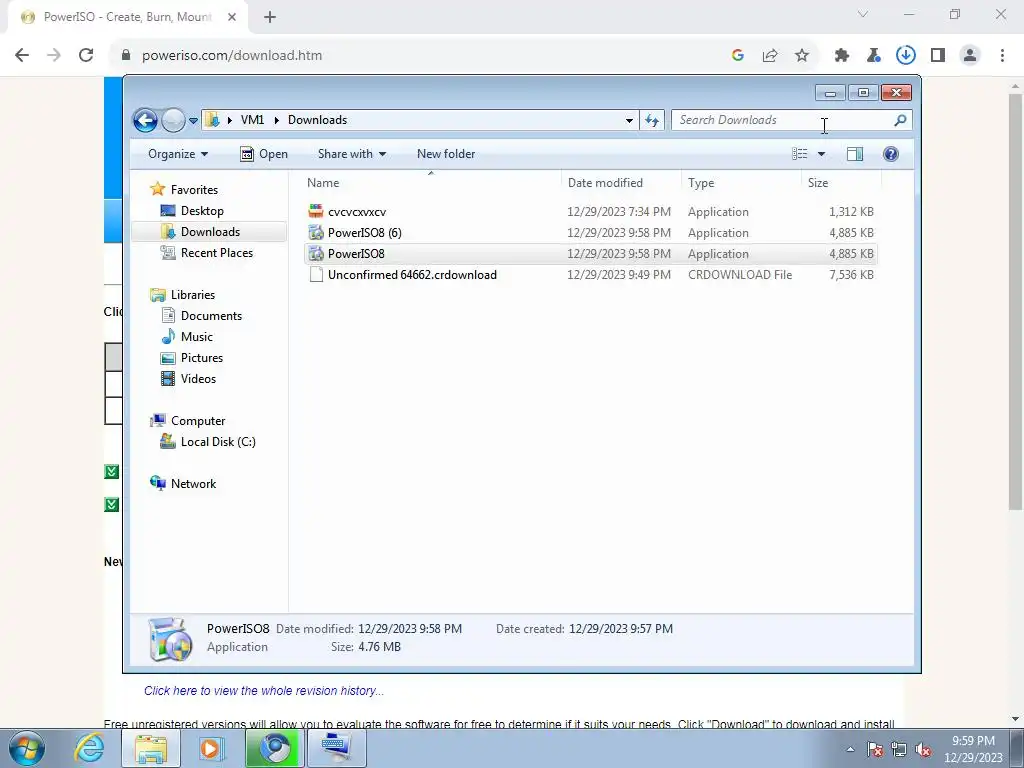The height and width of the screenshot is (768, 1024).
Task: Open a new Chrome tab
Action: click(270, 17)
